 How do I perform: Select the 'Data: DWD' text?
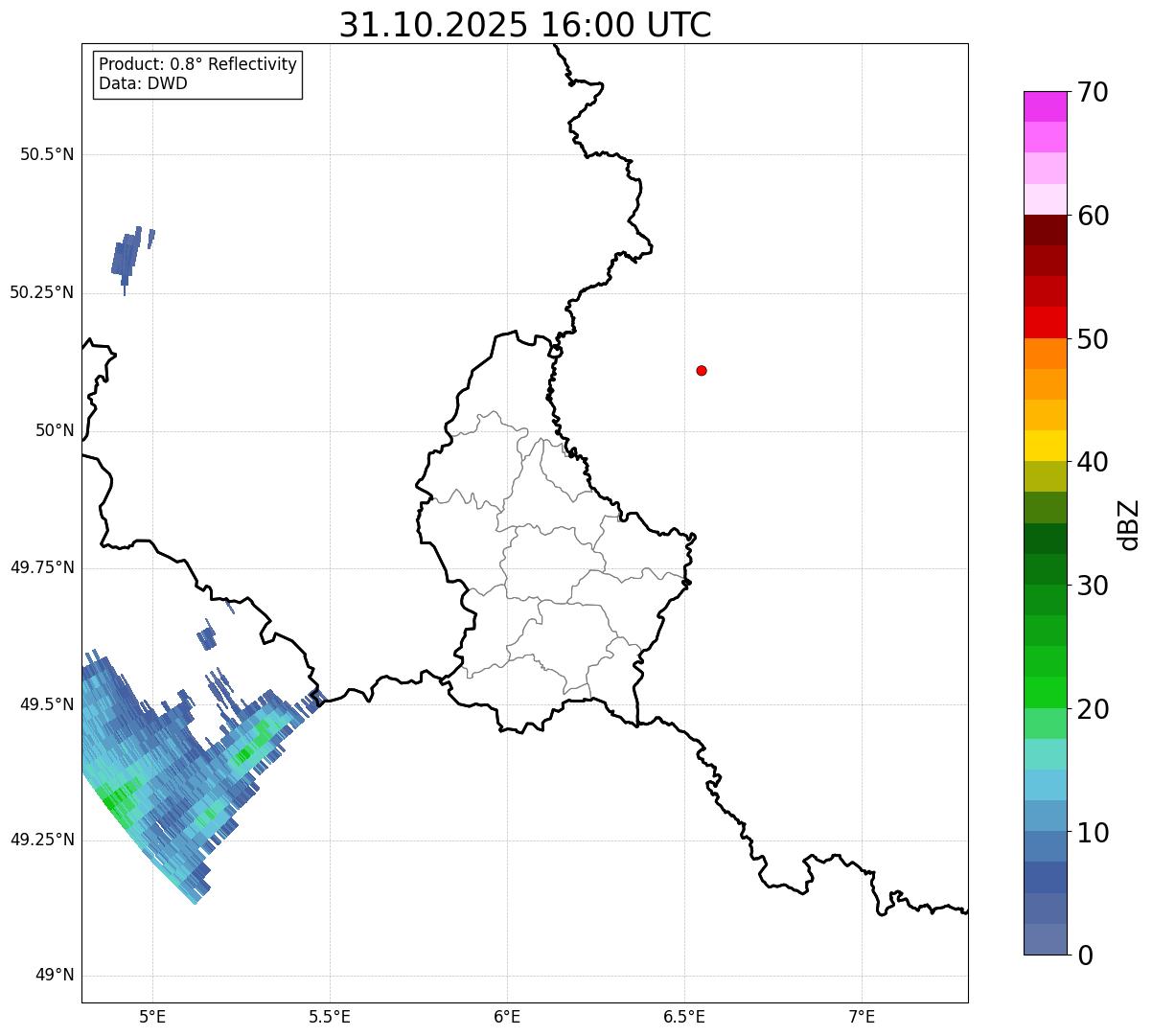143,83
